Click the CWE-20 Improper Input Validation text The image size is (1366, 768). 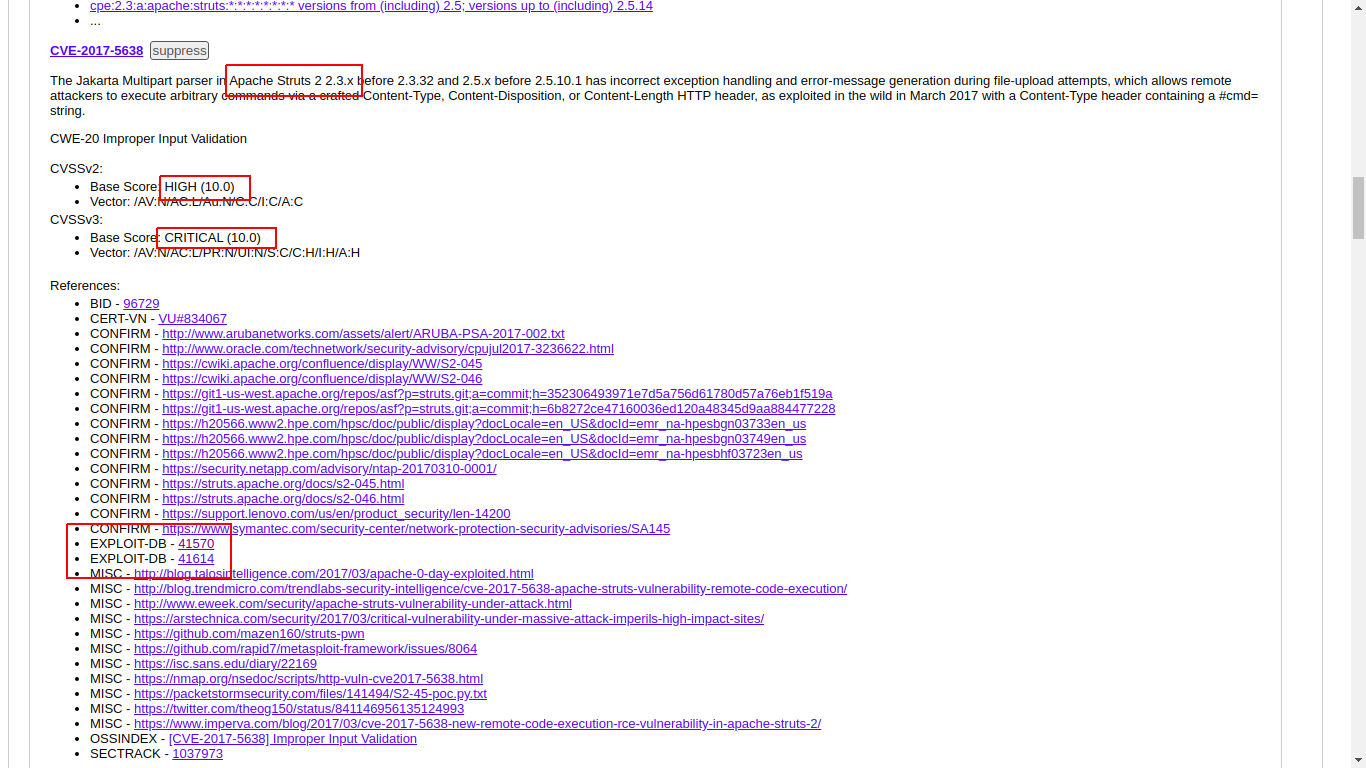(x=148, y=139)
